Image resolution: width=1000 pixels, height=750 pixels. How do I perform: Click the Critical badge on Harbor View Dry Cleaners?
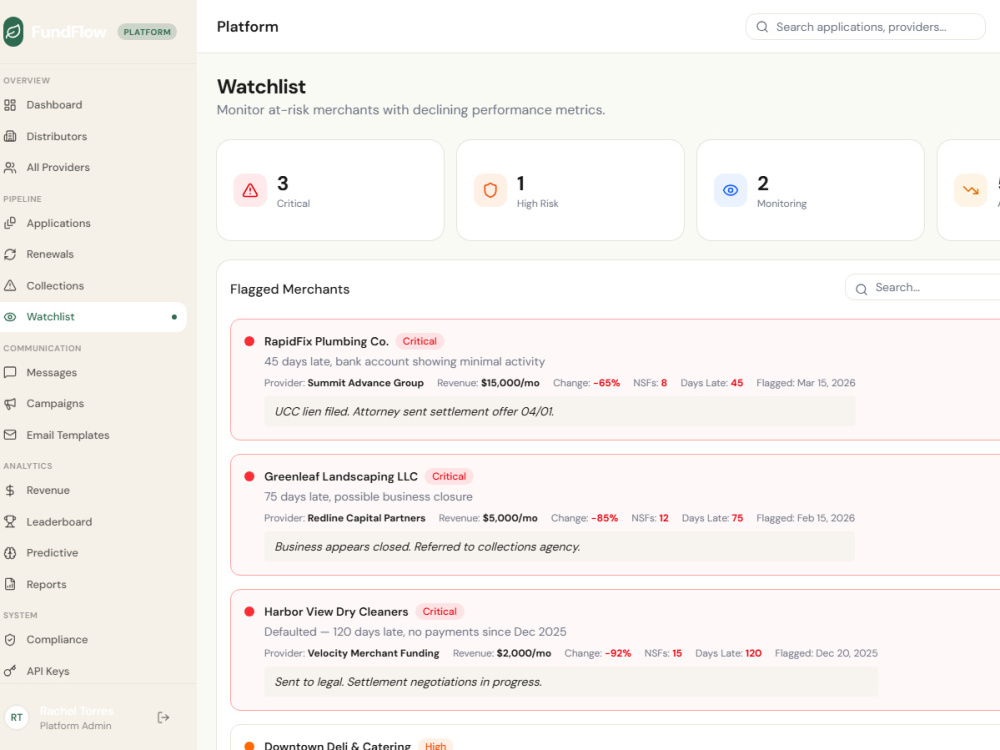(x=439, y=612)
